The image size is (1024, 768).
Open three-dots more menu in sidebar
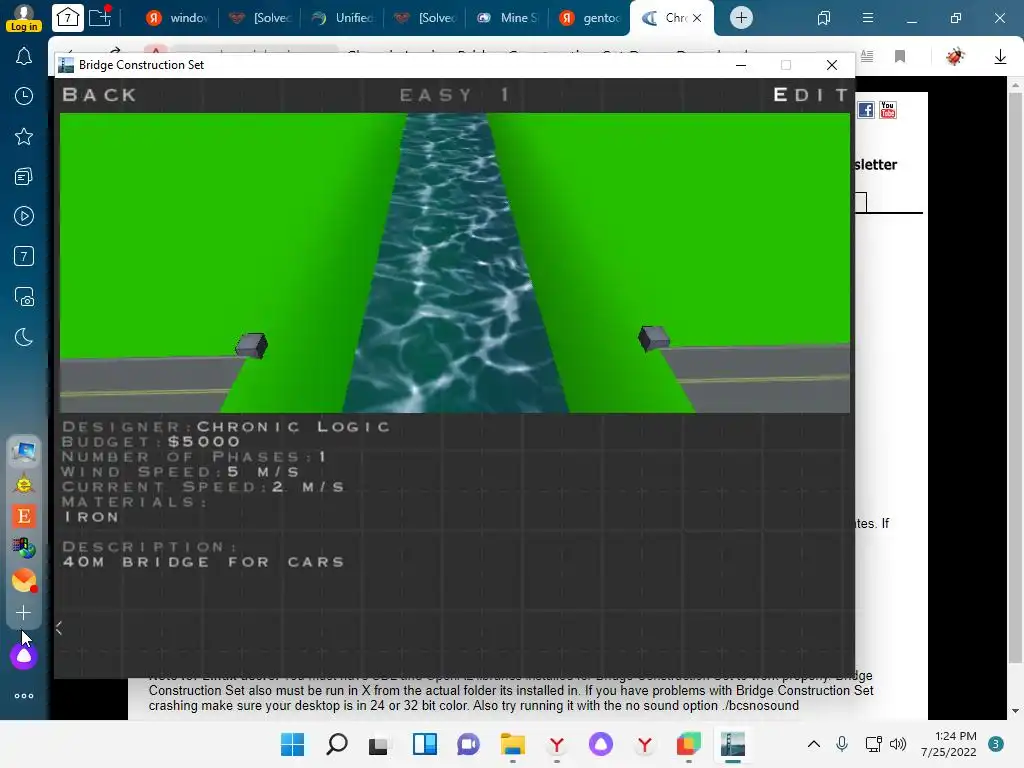(x=24, y=696)
